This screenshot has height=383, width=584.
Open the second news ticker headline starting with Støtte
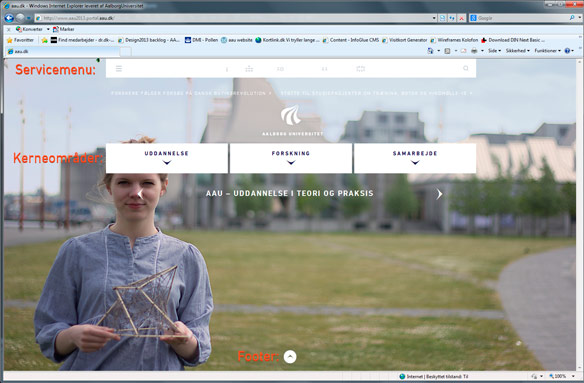[377, 93]
